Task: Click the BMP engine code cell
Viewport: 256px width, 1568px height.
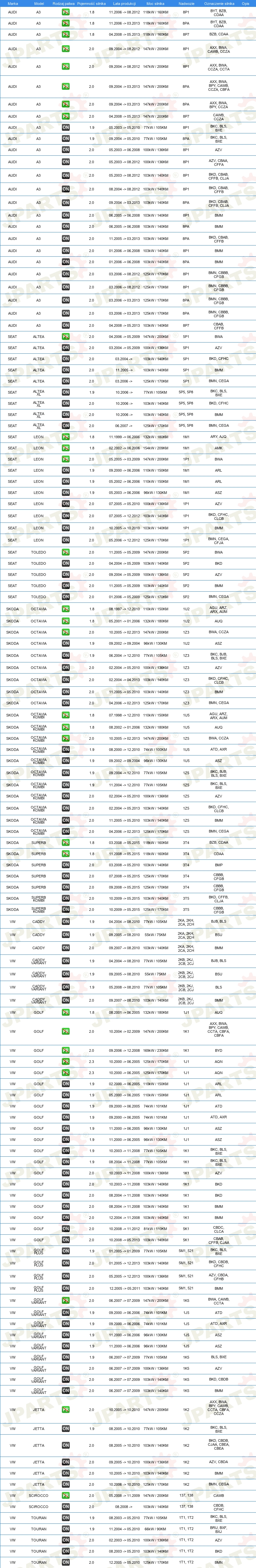Action: tap(218, 865)
